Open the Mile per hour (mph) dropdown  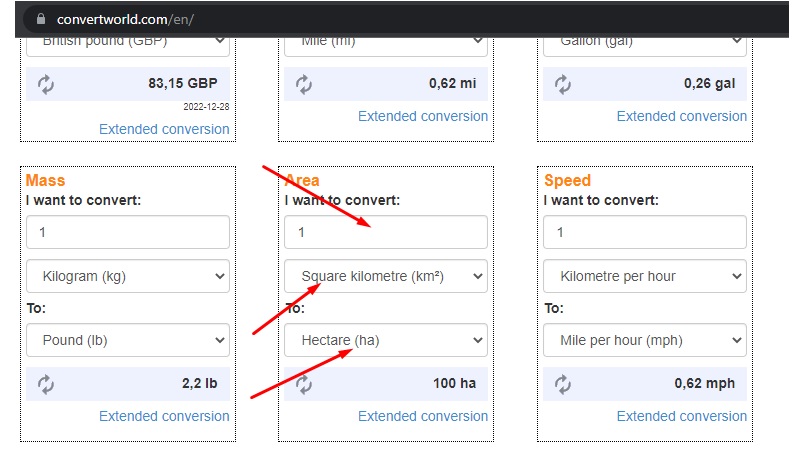tap(645, 340)
